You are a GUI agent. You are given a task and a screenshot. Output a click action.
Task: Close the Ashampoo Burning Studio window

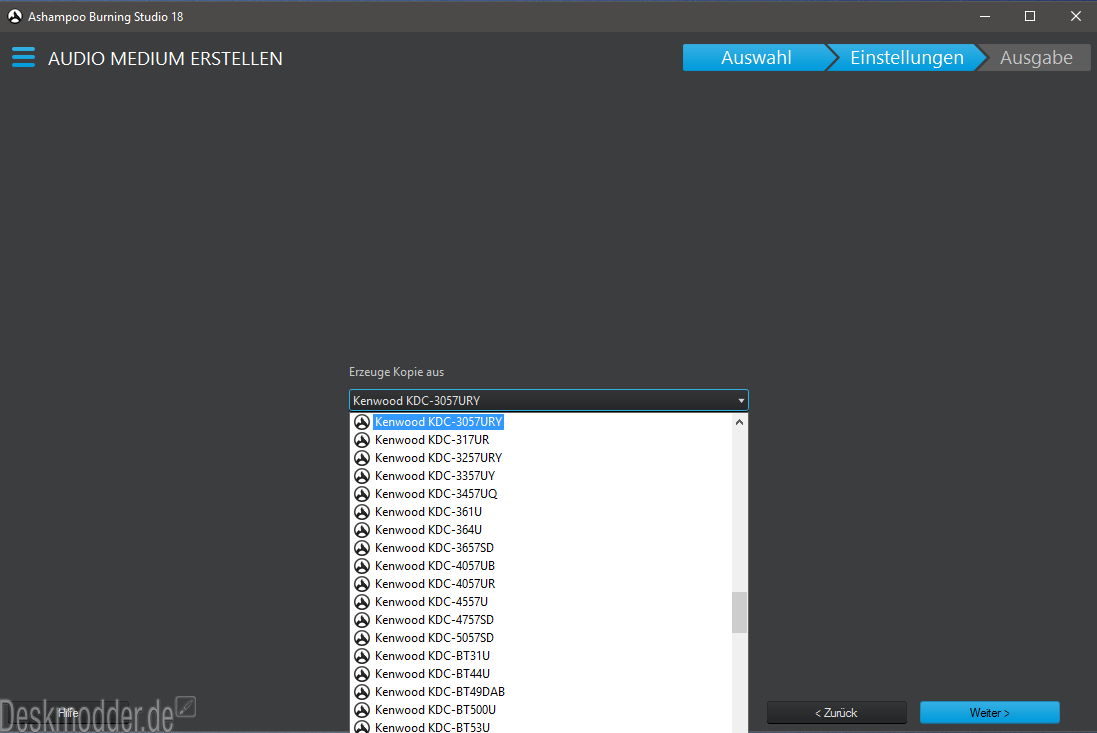point(1076,16)
